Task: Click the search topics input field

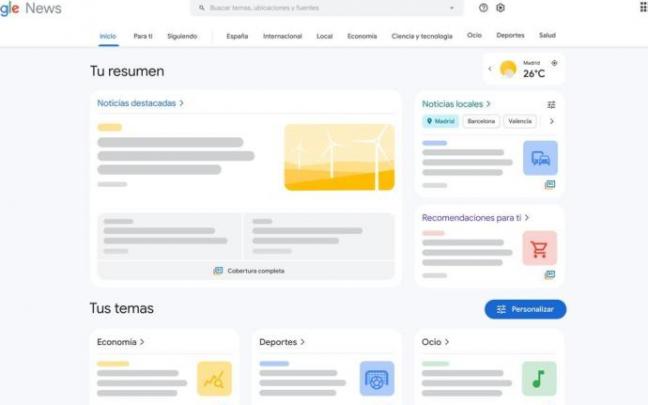Action: coord(326,8)
